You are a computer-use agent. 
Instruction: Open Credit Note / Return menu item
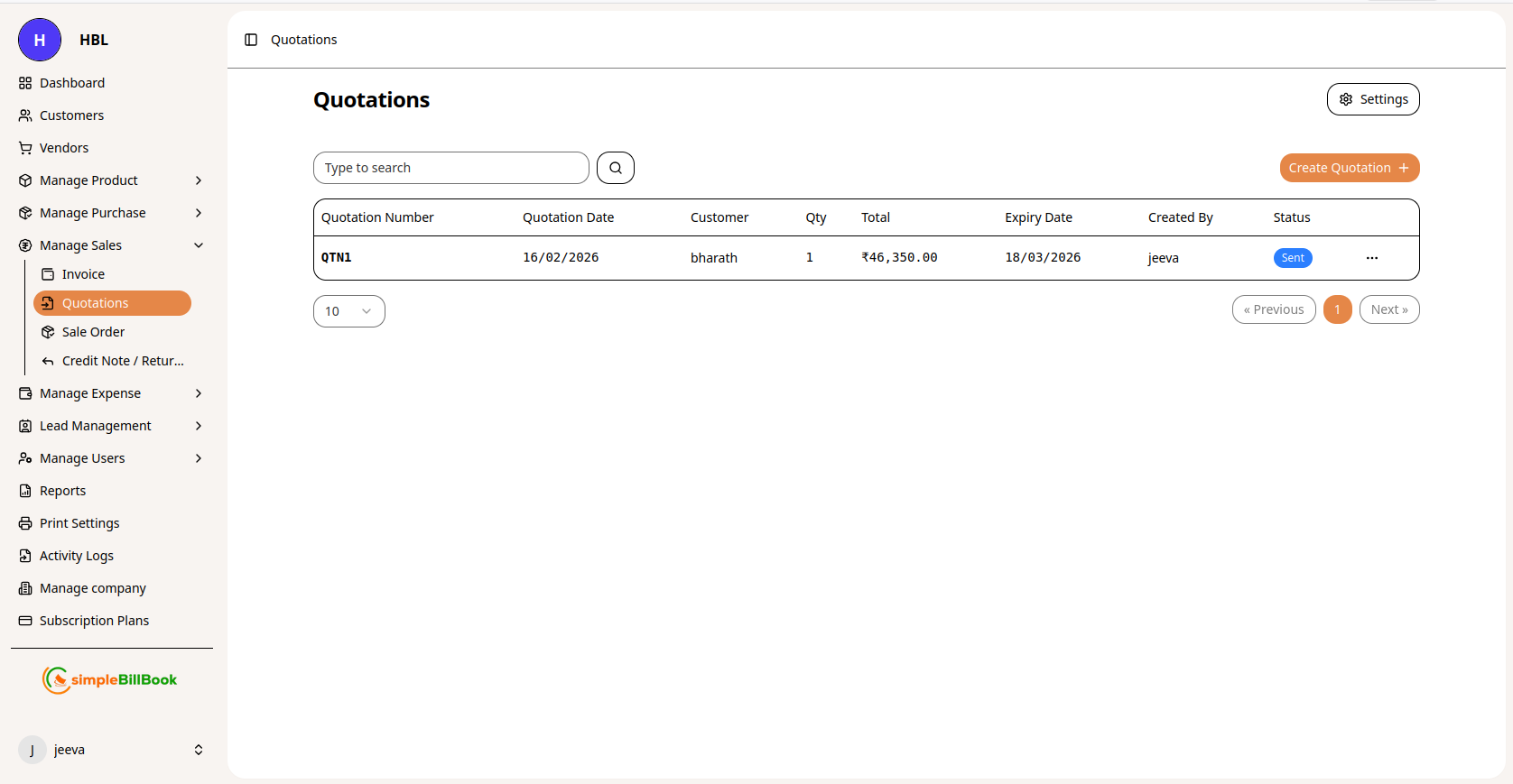[x=122, y=361]
